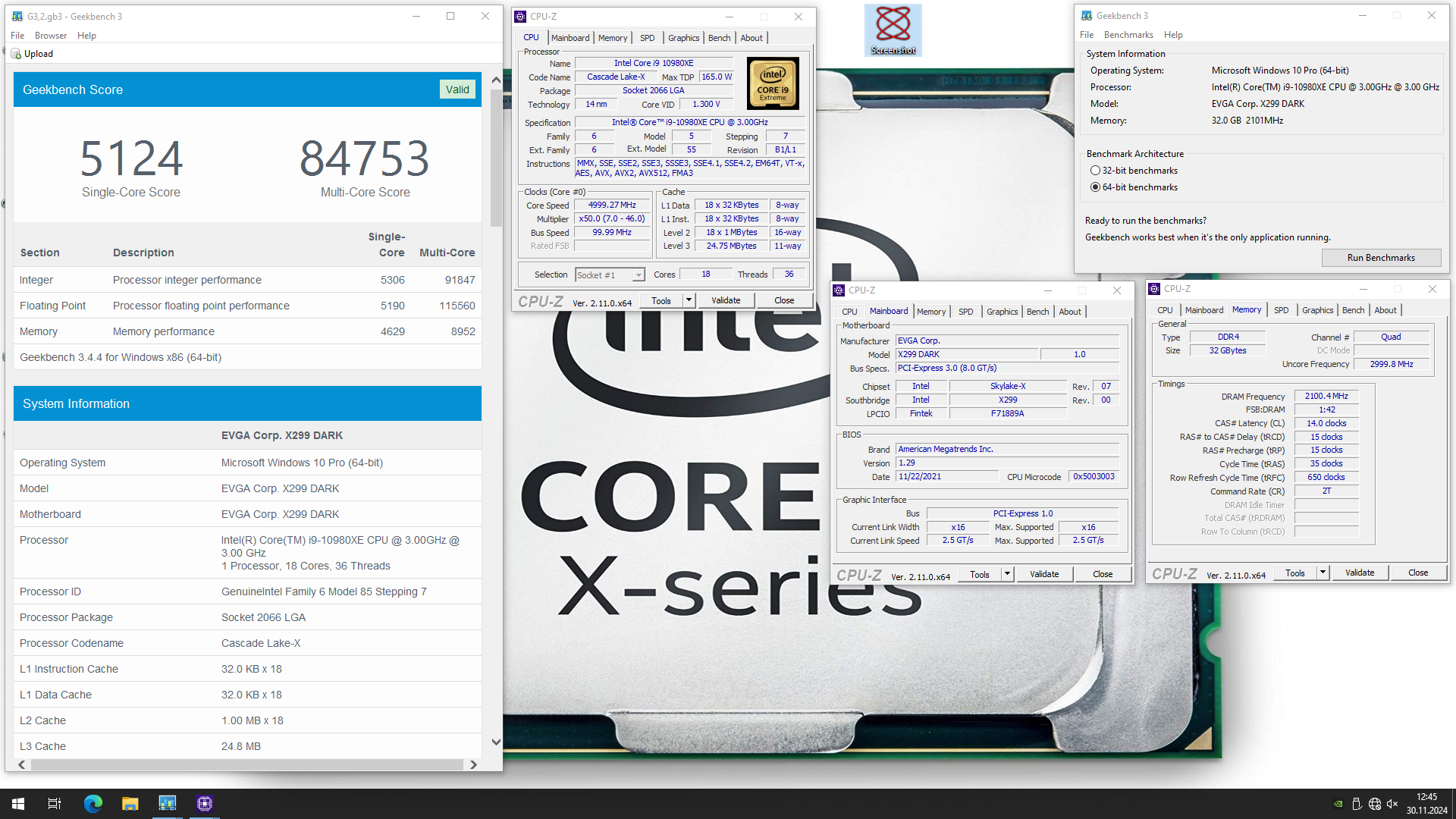1456x819 pixels.
Task: Click DRAM Frequency 2100.4 MHz value
Action: tap(1326, 396)
